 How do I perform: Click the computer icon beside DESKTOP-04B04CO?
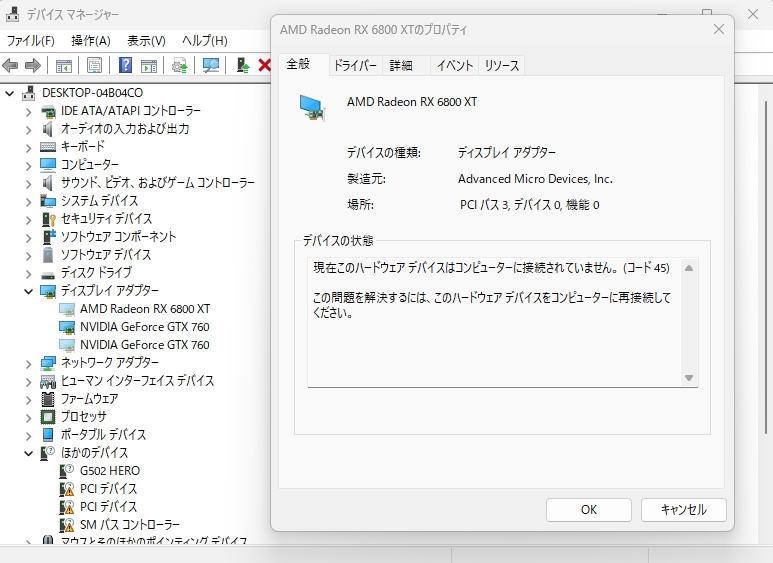(x=29, y=93)
